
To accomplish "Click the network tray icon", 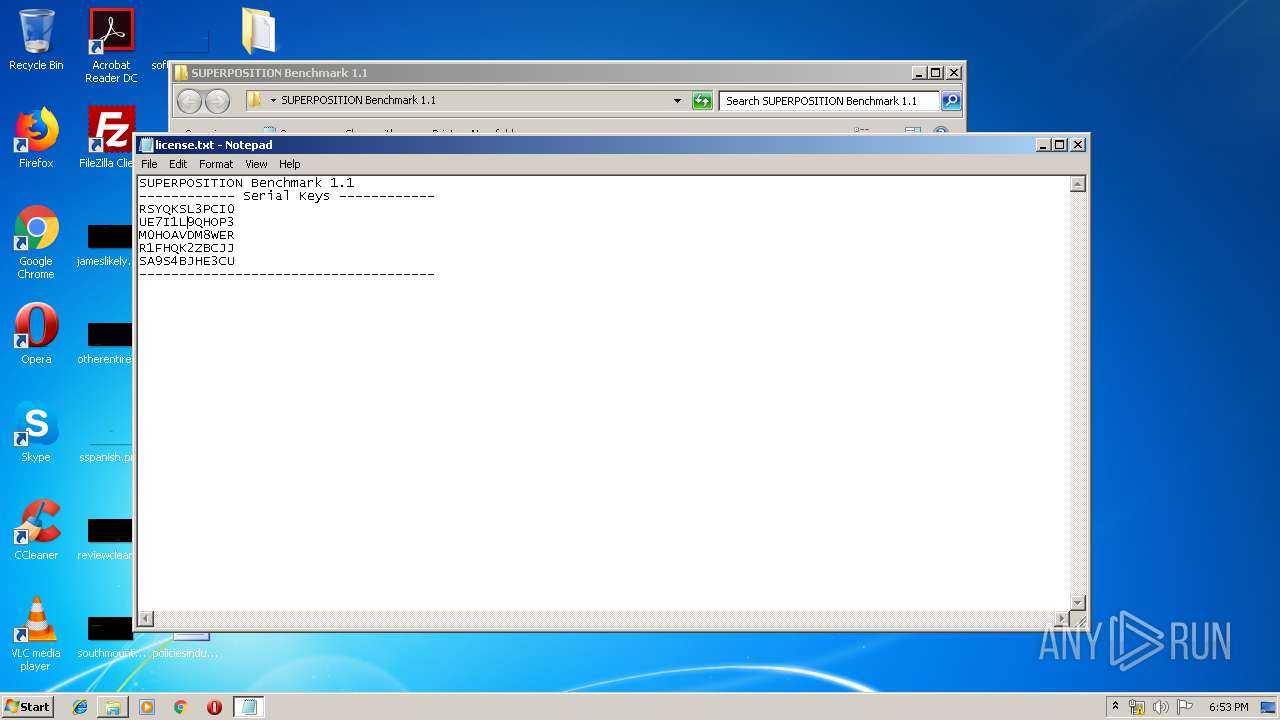I will [1137, 707].
